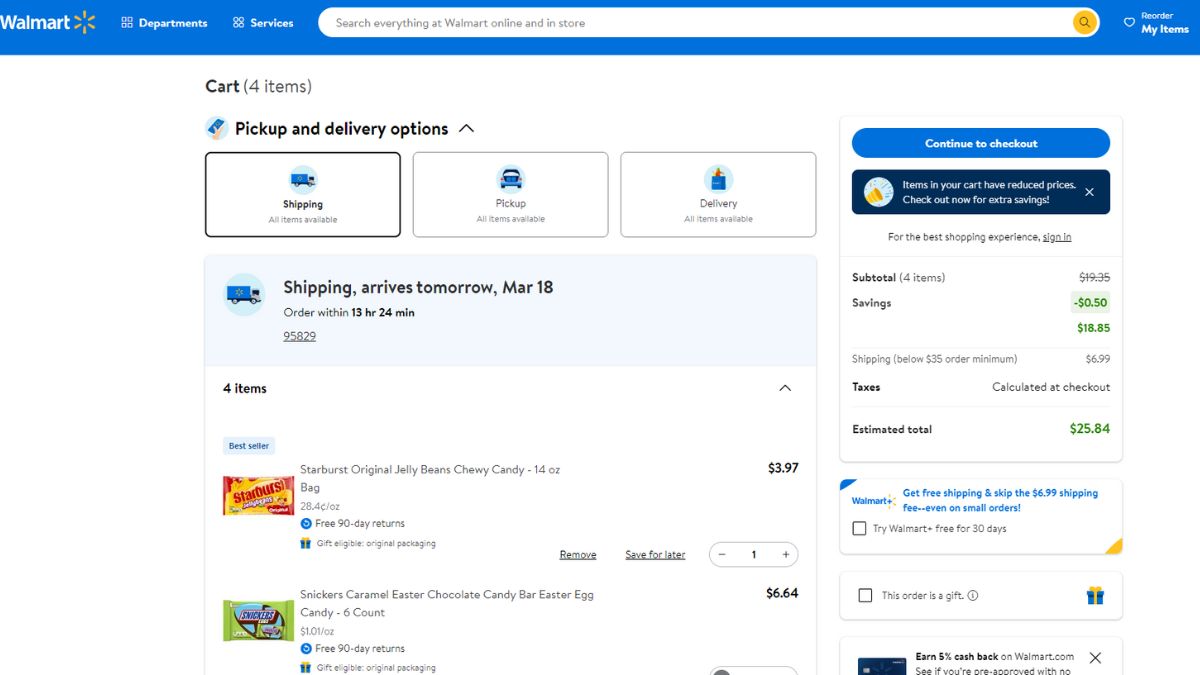1200x675 pixels.
Task: Mark this order as a gift
Action: point(865,596)
